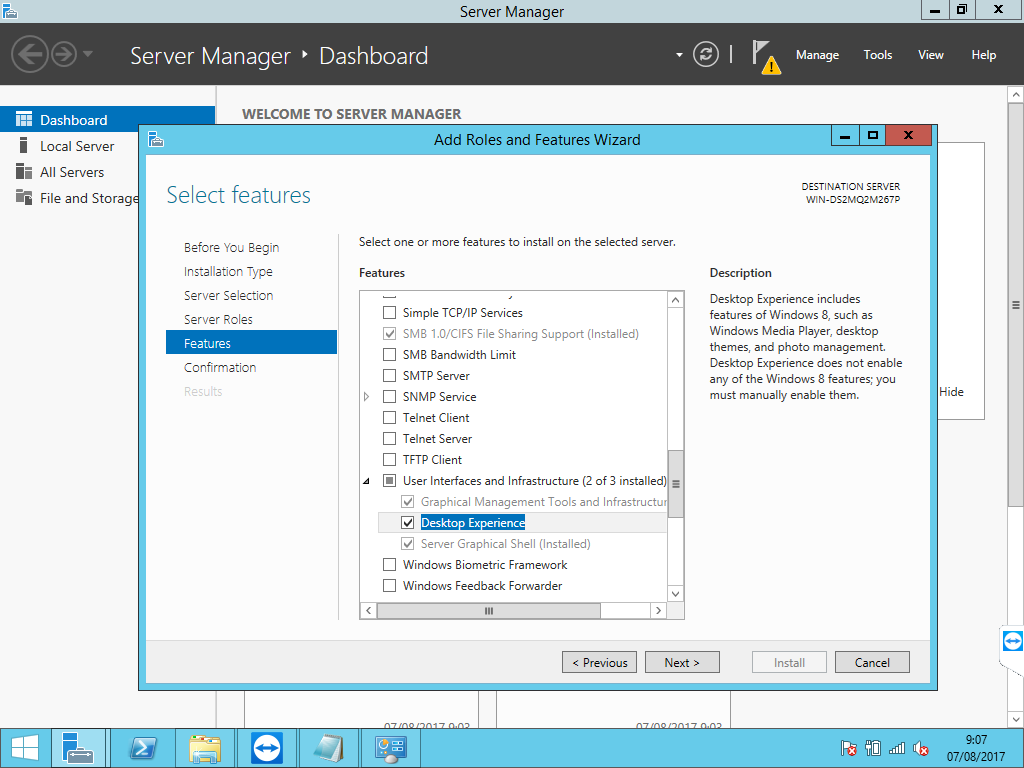Check the Telnet Server checkbox
The width and height of the screenshot is (1024, 768).
tap(389, 438)
